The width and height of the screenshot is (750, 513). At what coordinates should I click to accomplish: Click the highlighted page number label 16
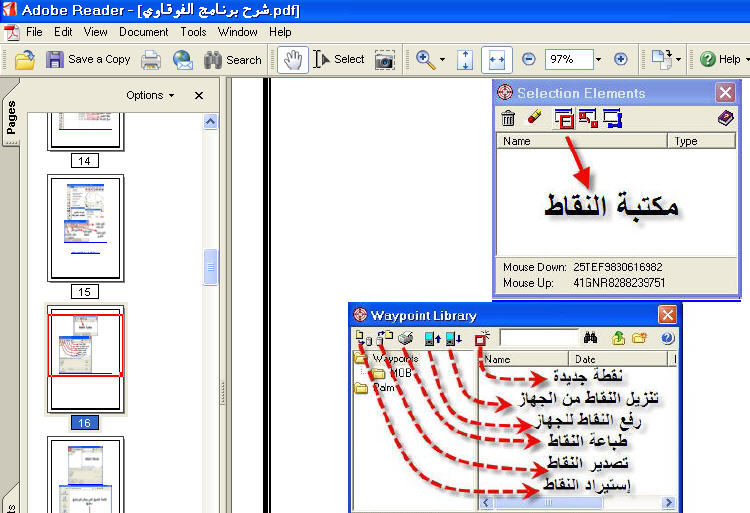point(85,423)
